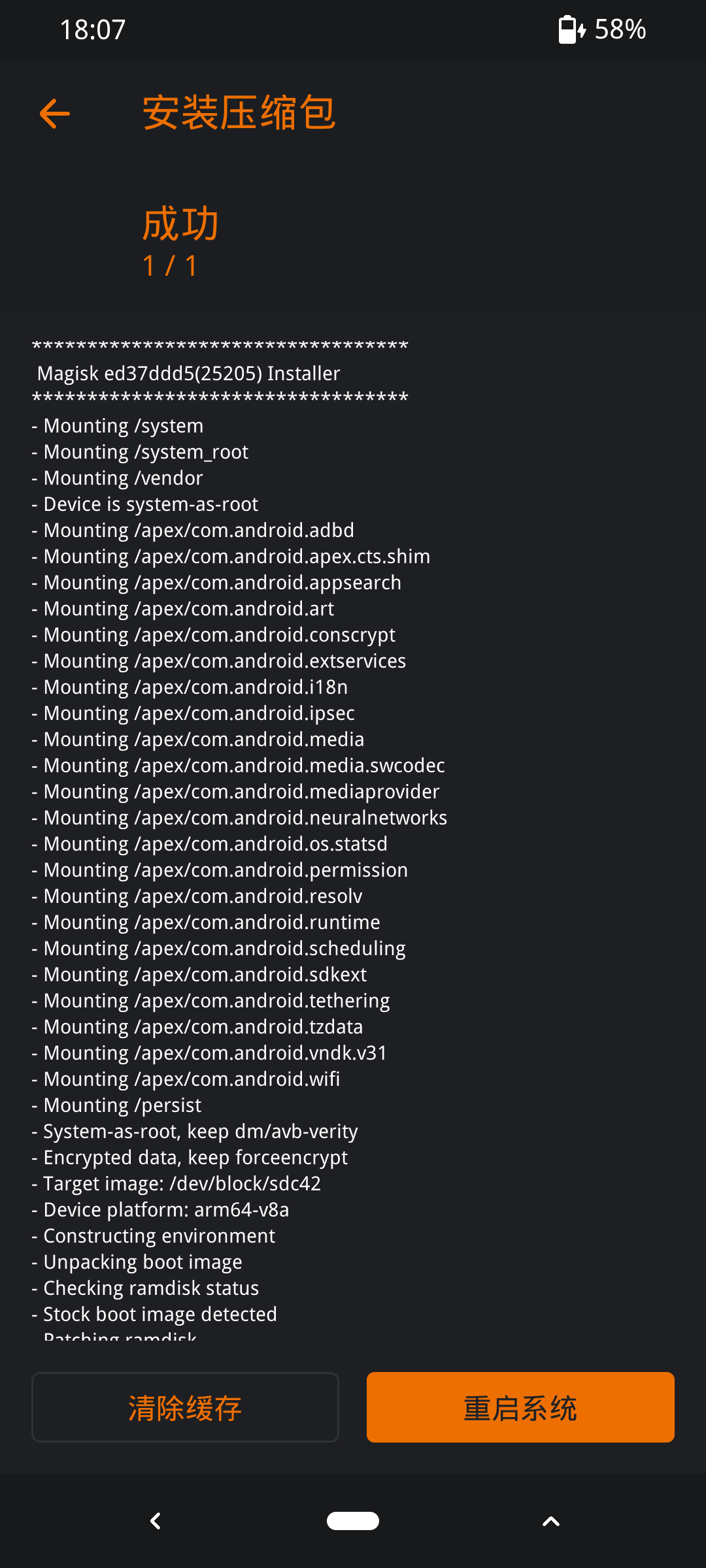Click the 清除缓存 button
Image resolution: width=706 pixels, height=1568 pixels.
coord(185,1407)
